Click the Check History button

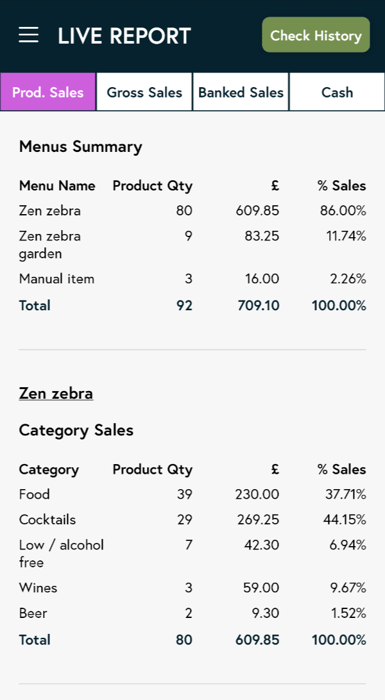click(316, 35)
